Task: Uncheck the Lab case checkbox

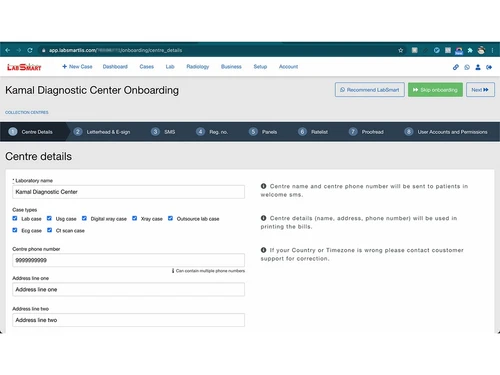Action: click(15, 218)
